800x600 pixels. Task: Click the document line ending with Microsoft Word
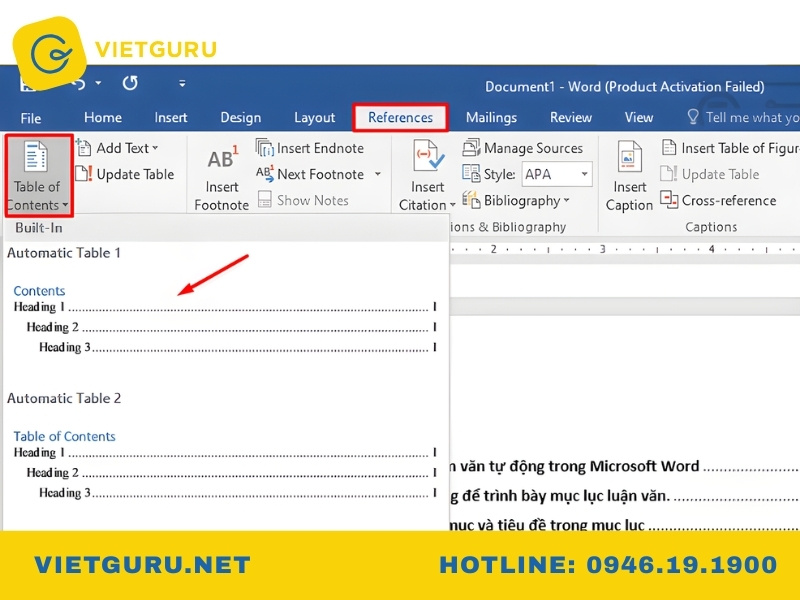click(625, 466)
